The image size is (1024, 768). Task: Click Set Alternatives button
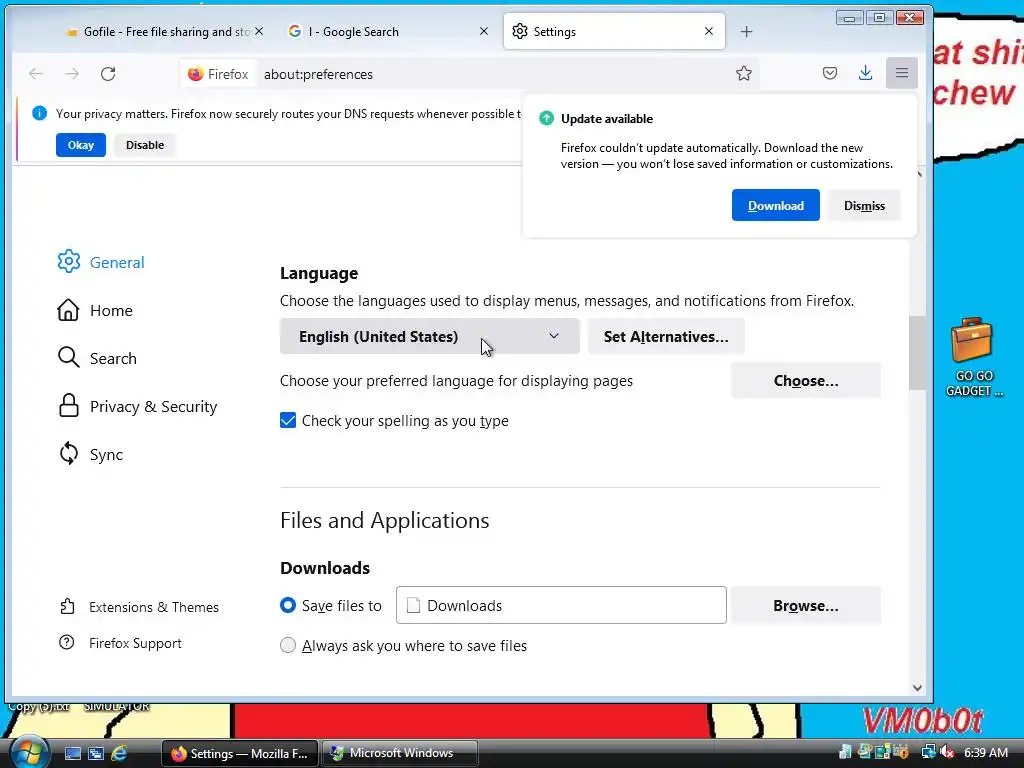click(665, 336)
